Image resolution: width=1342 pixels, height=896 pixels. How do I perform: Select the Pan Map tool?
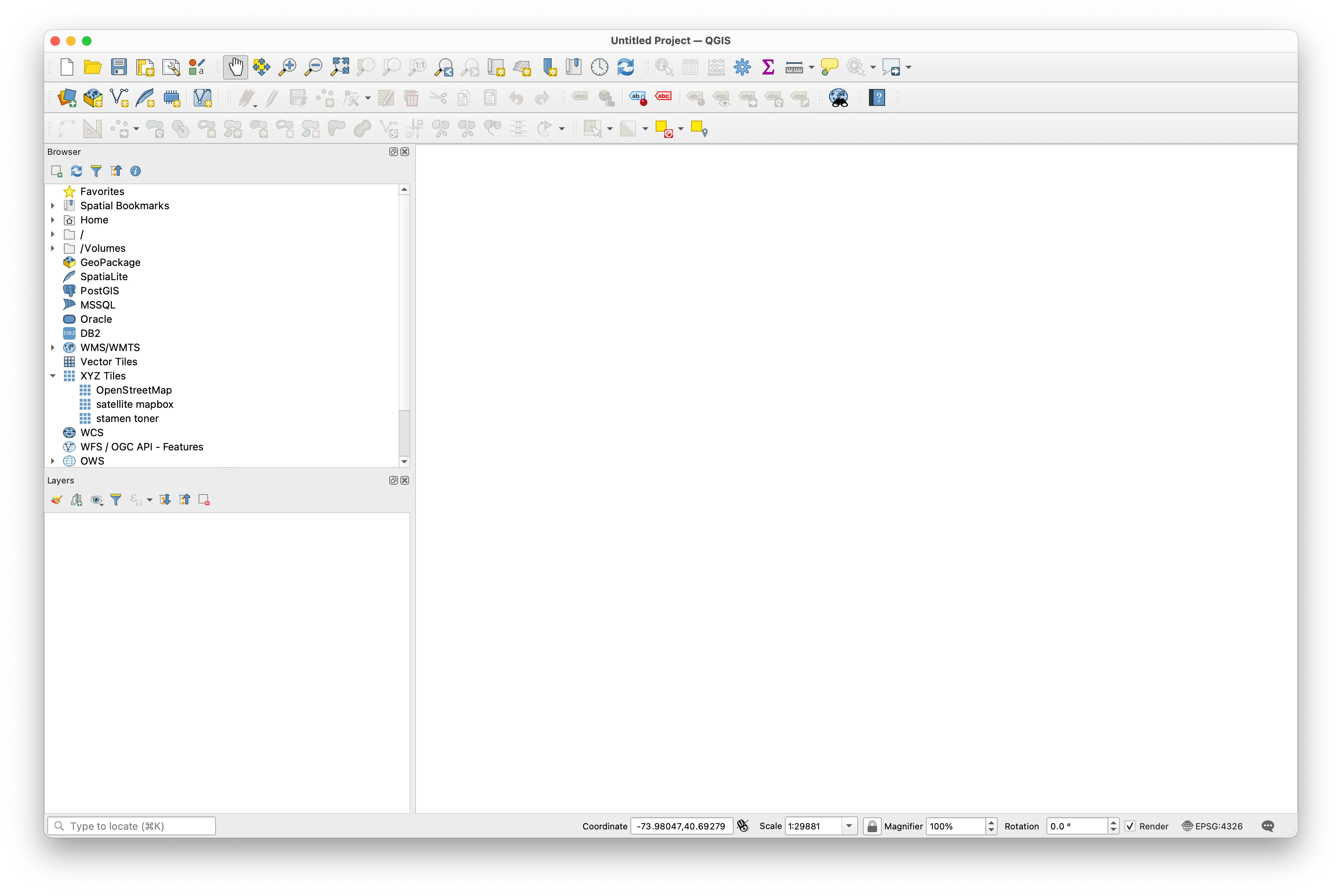(x=235, y=67)
